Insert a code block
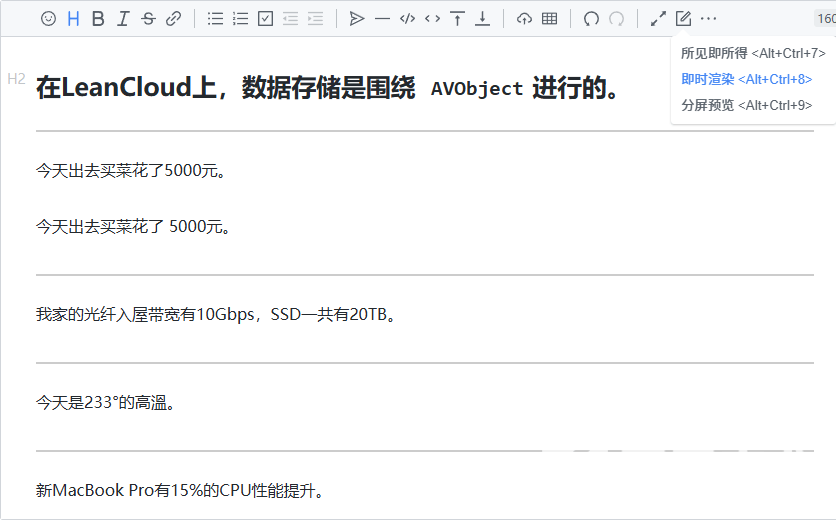The width and height of the screenshot is (836, 520). [407, 18]
